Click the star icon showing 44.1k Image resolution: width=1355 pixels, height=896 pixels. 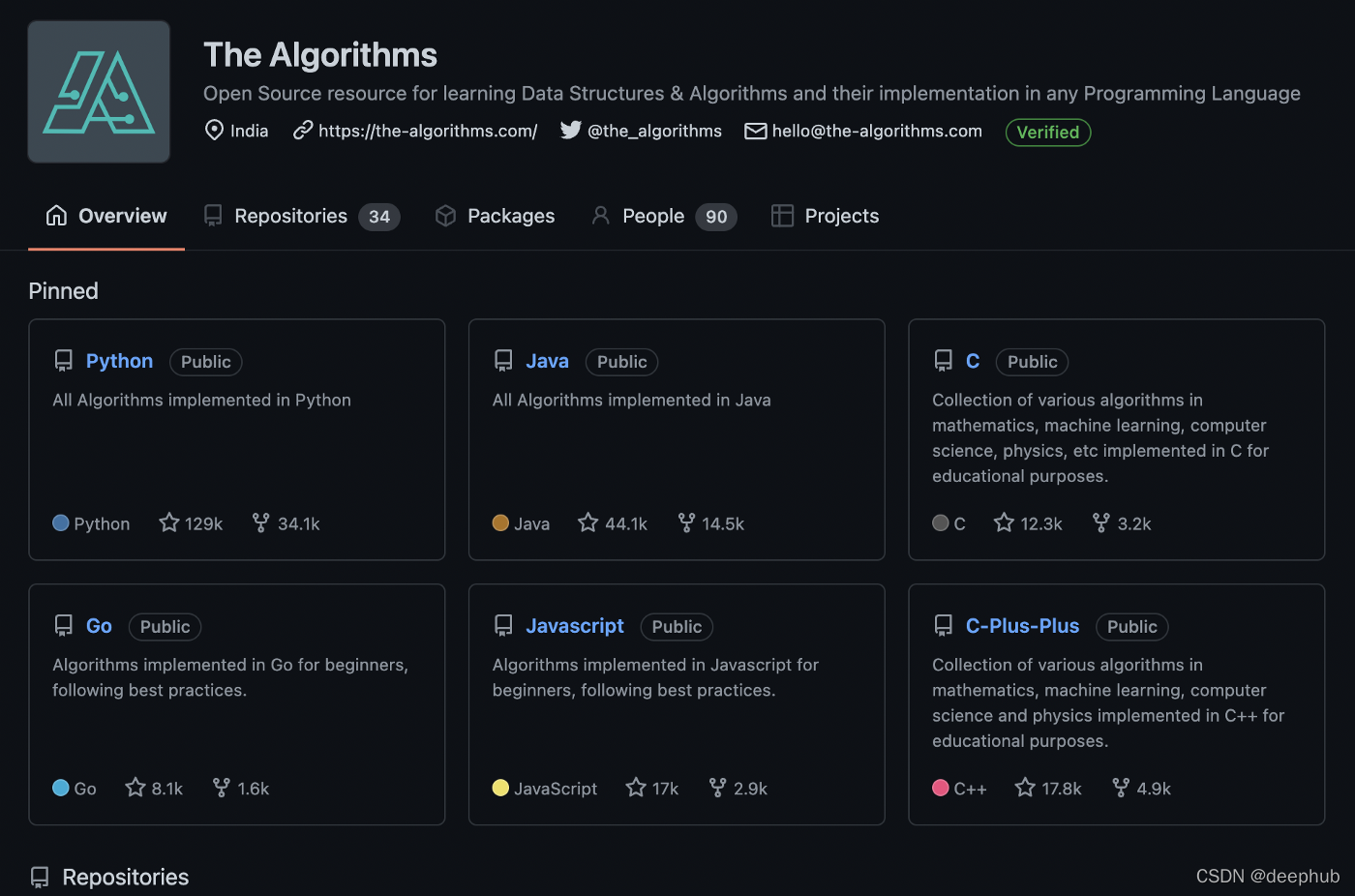click(587, 523)
